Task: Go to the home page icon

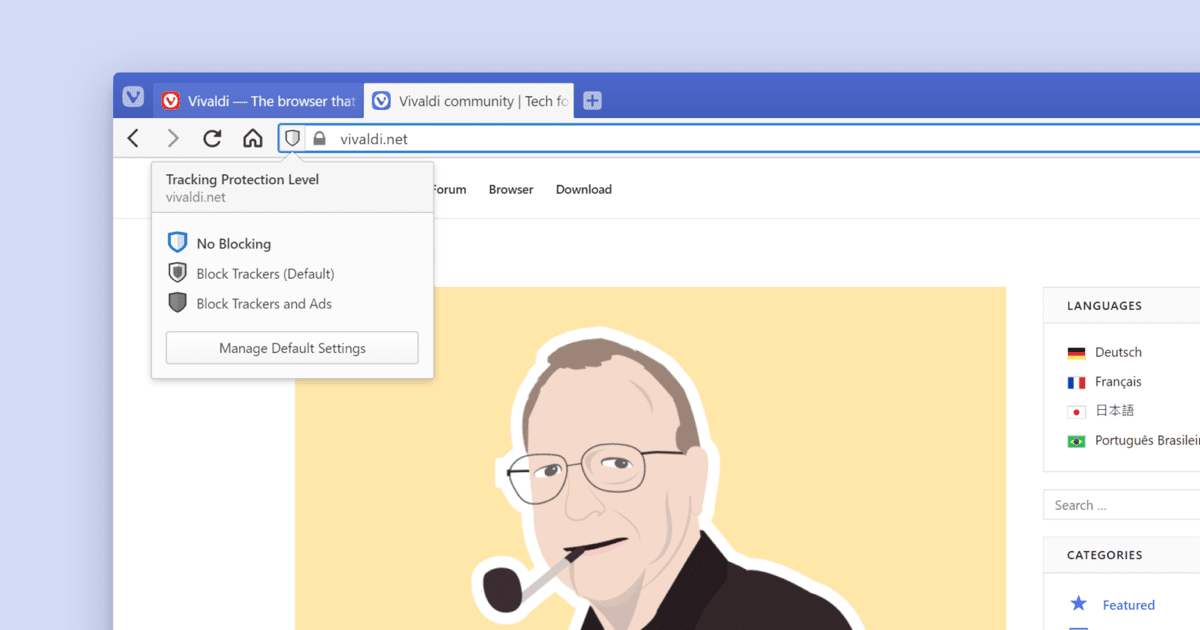Action: [x=253, y=139]
